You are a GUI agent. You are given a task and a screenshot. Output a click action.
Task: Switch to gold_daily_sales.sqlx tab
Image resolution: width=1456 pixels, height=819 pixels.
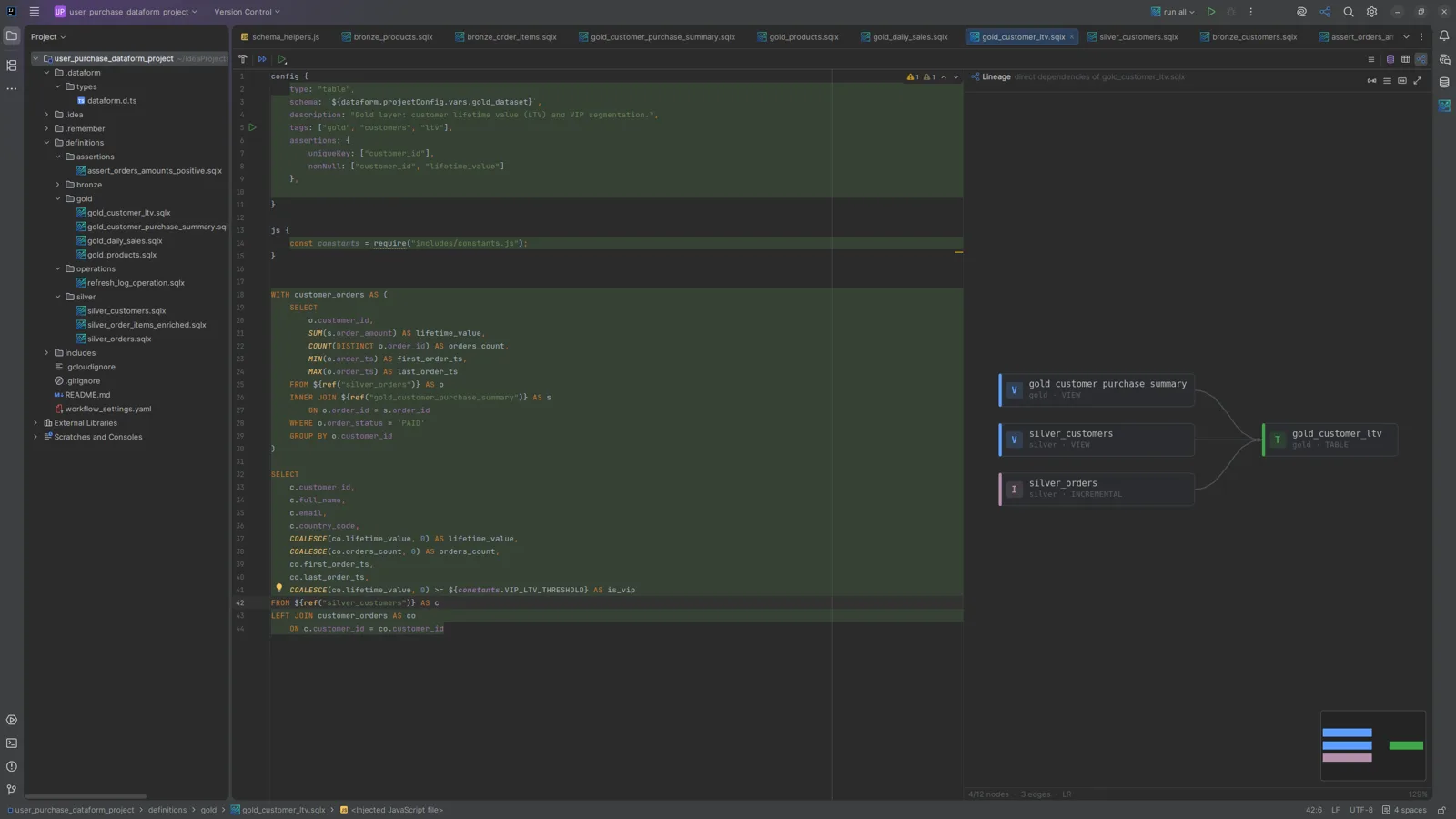905,37
